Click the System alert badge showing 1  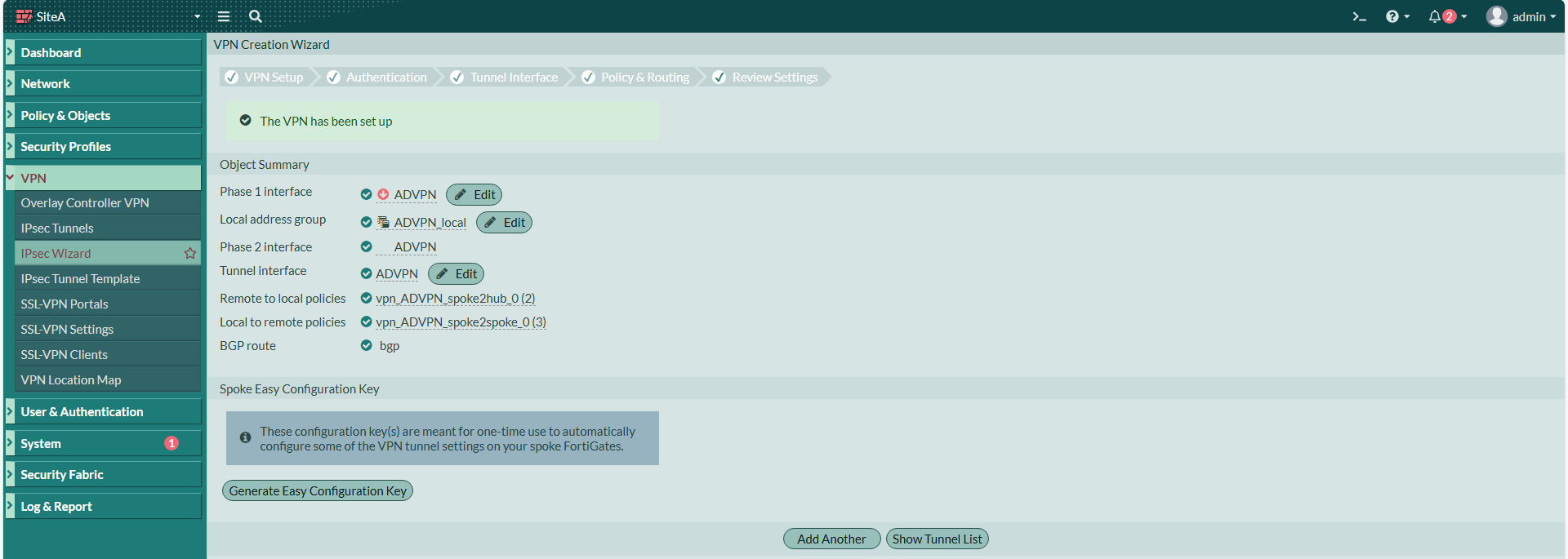(x=171, y=443)
